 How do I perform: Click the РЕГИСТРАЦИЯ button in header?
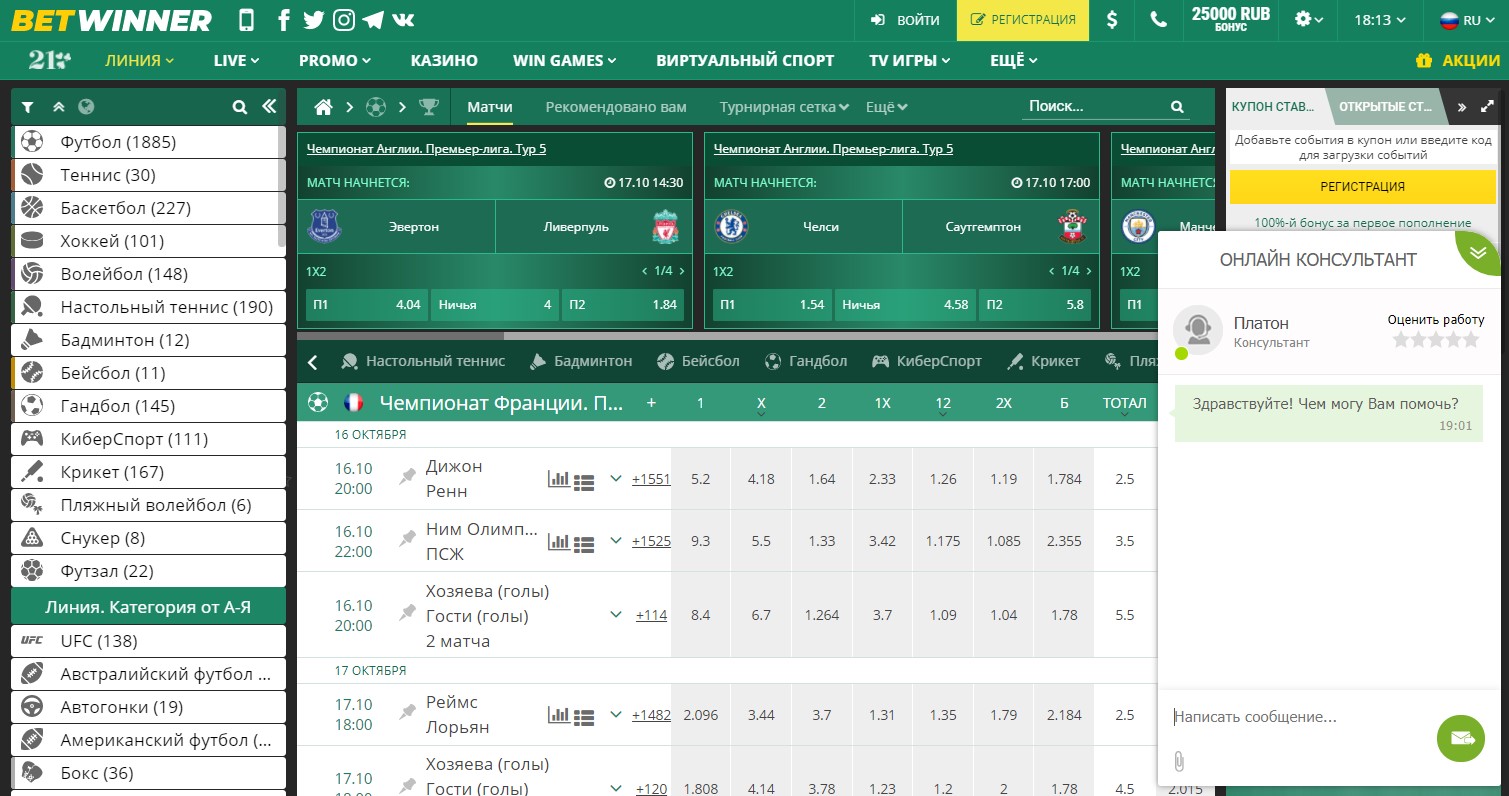click(1023, 20)
